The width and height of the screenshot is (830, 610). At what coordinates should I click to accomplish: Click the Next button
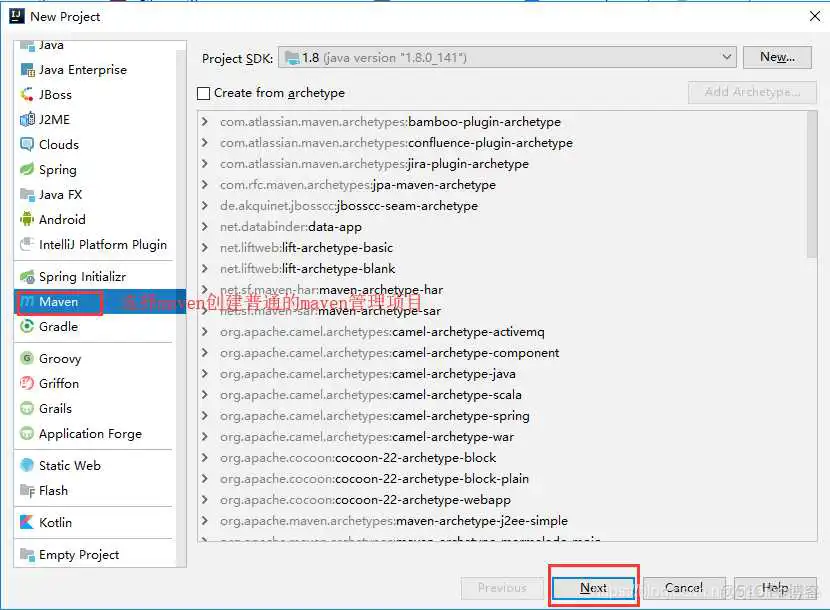click(x=593, y=588)
